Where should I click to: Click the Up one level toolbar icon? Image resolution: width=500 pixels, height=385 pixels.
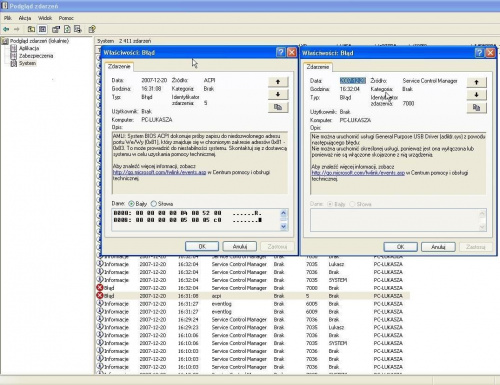31,29
